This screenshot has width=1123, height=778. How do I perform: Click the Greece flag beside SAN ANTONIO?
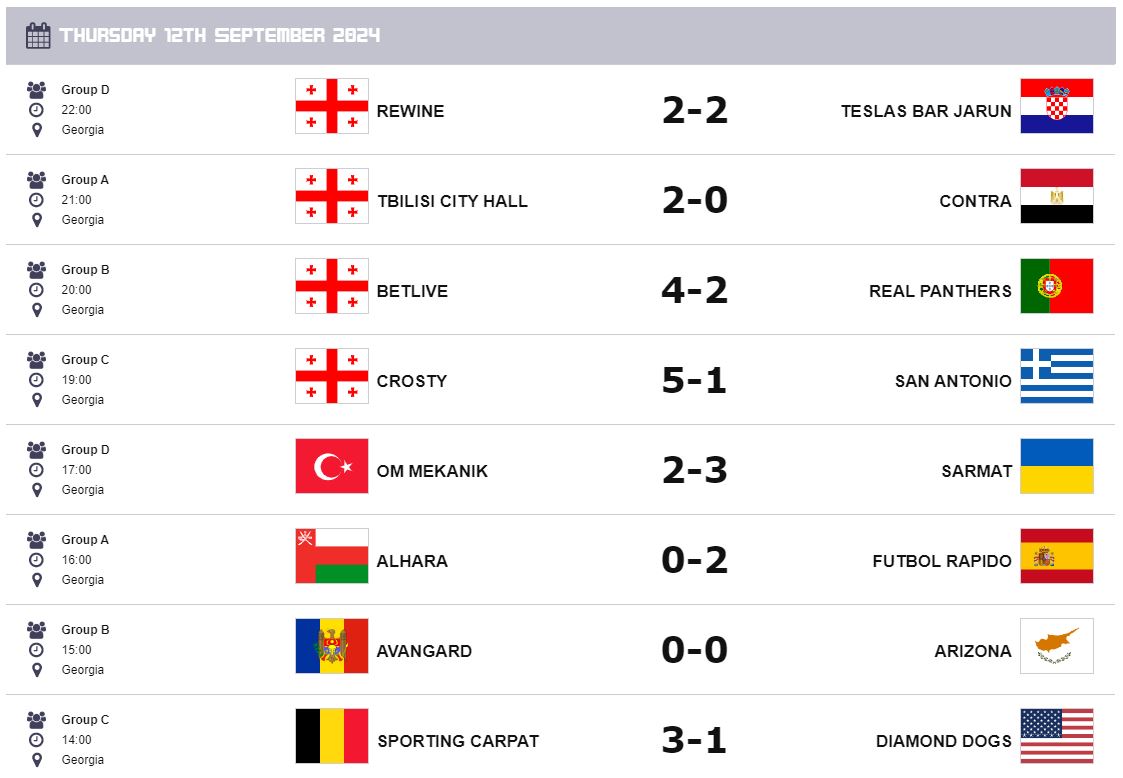pyautogui.click(x=1056, y=376)
